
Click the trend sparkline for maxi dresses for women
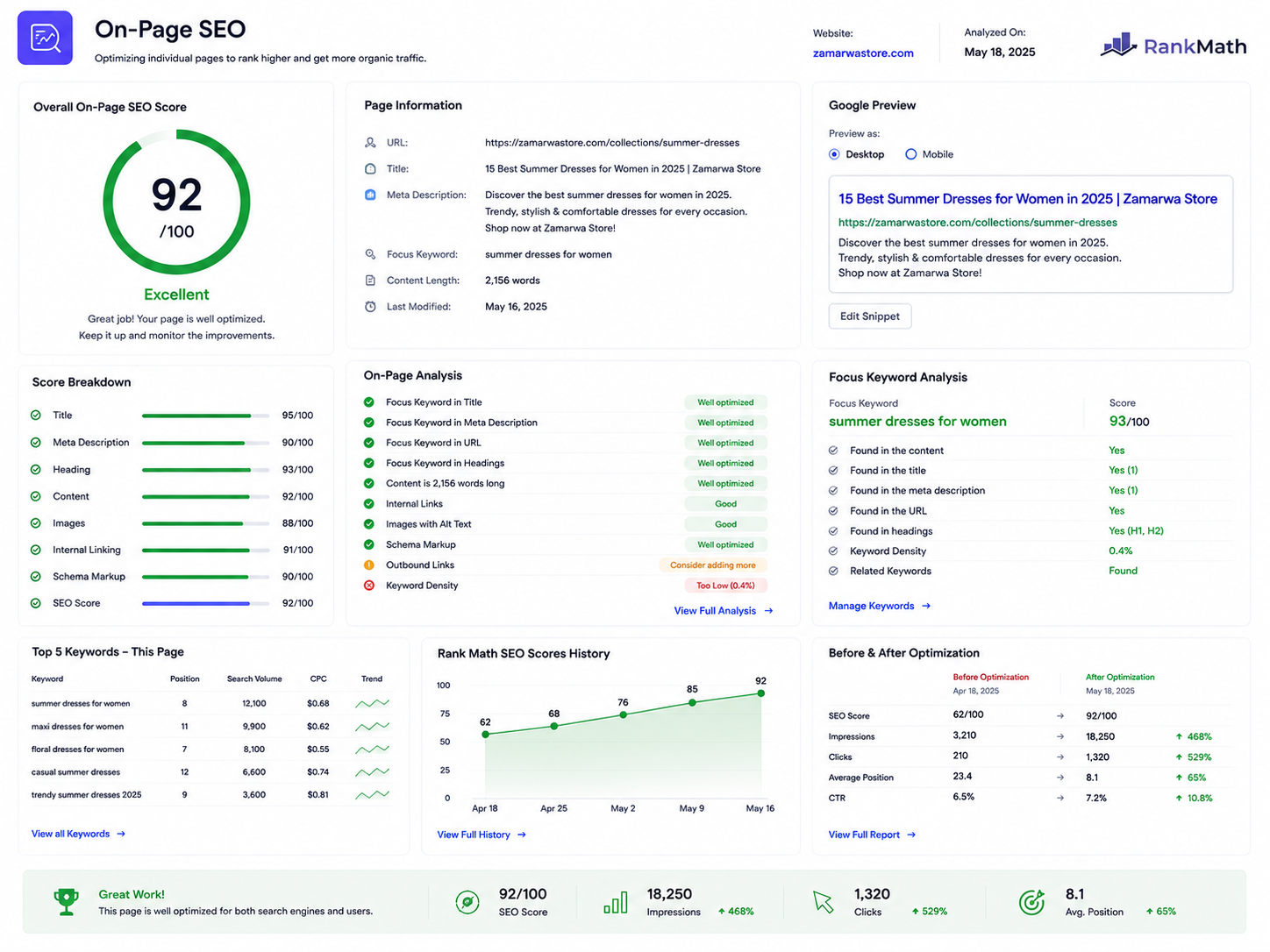pyautogui.click(x=373, y=727)
